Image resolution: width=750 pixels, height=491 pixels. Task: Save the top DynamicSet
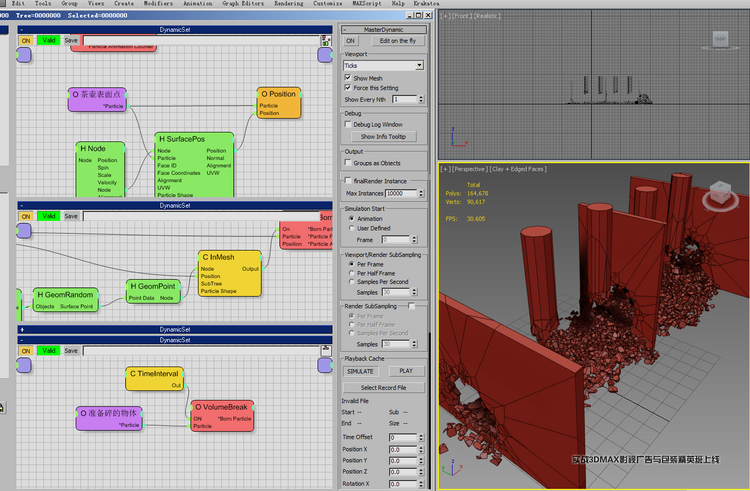71,41
